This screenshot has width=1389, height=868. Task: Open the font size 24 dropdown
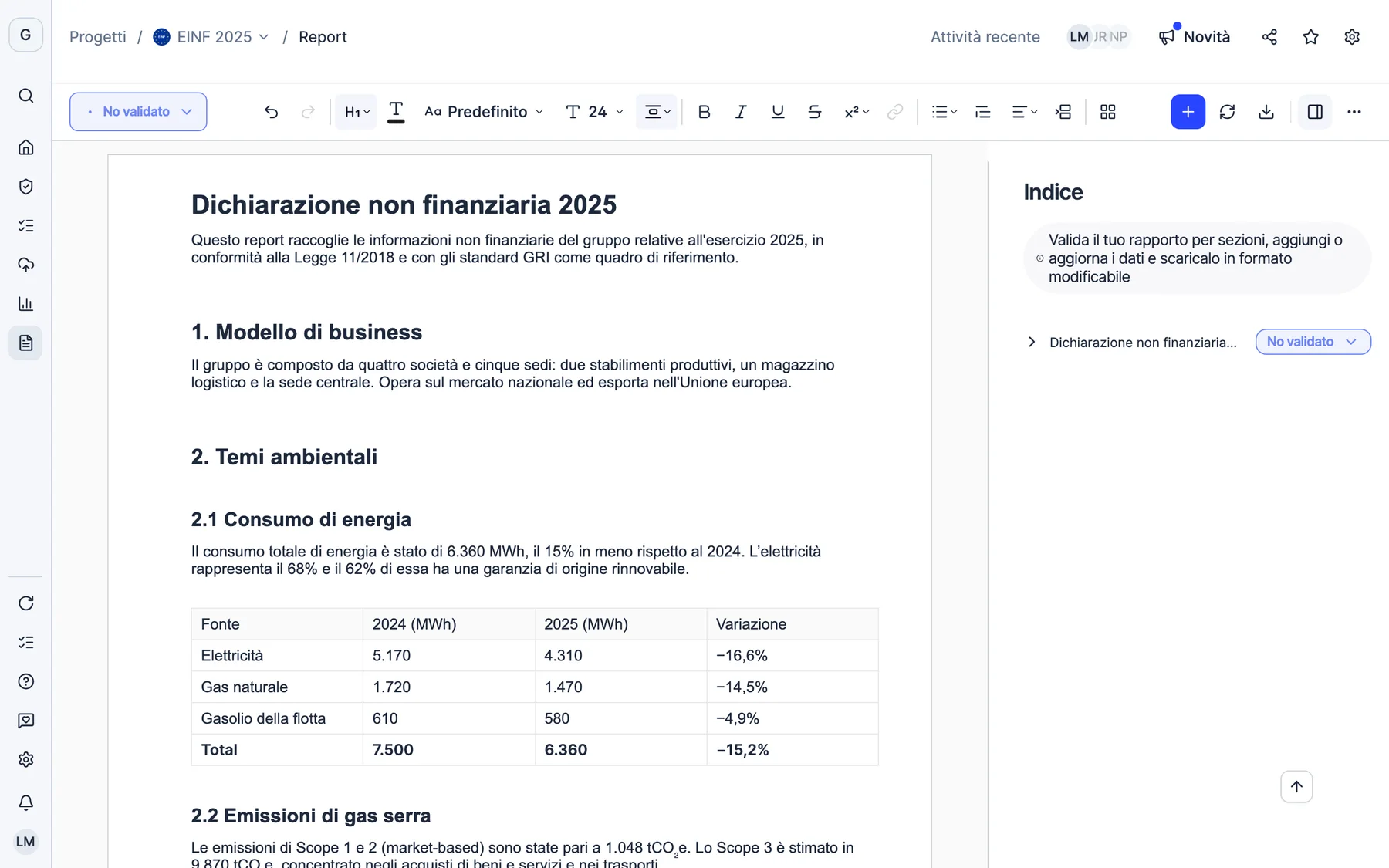[x=594, y=112]
